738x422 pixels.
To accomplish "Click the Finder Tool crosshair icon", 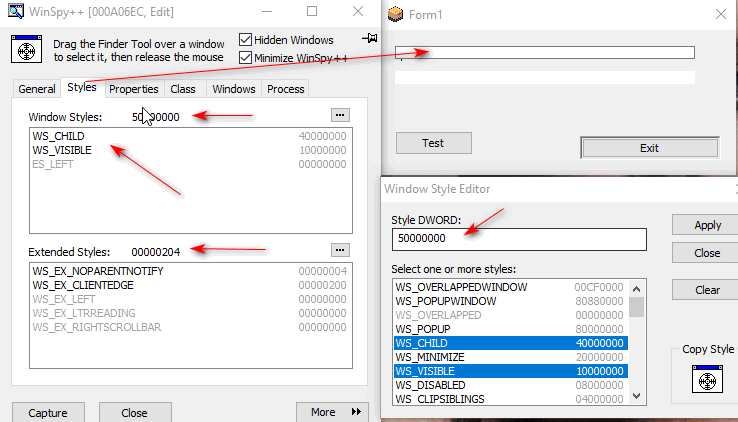I will [25, 50].
